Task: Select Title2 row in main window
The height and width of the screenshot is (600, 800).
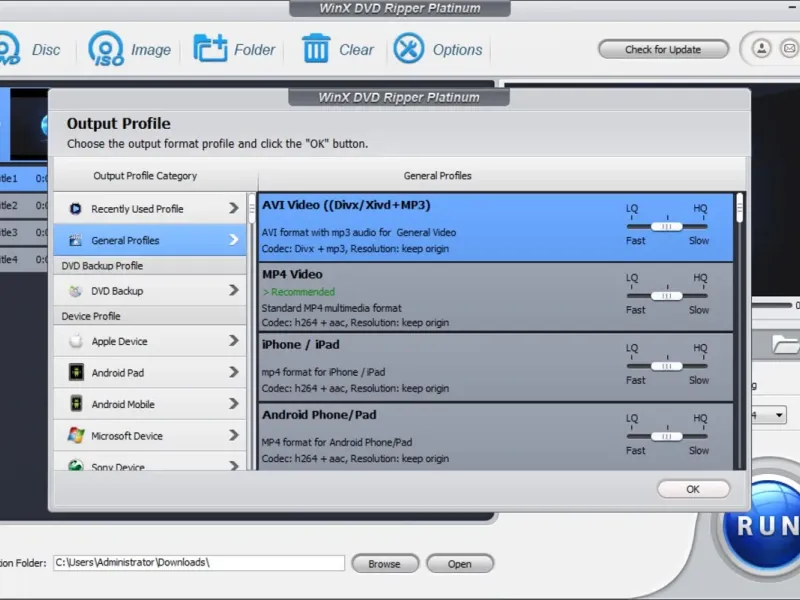Action: pos(23,205)
